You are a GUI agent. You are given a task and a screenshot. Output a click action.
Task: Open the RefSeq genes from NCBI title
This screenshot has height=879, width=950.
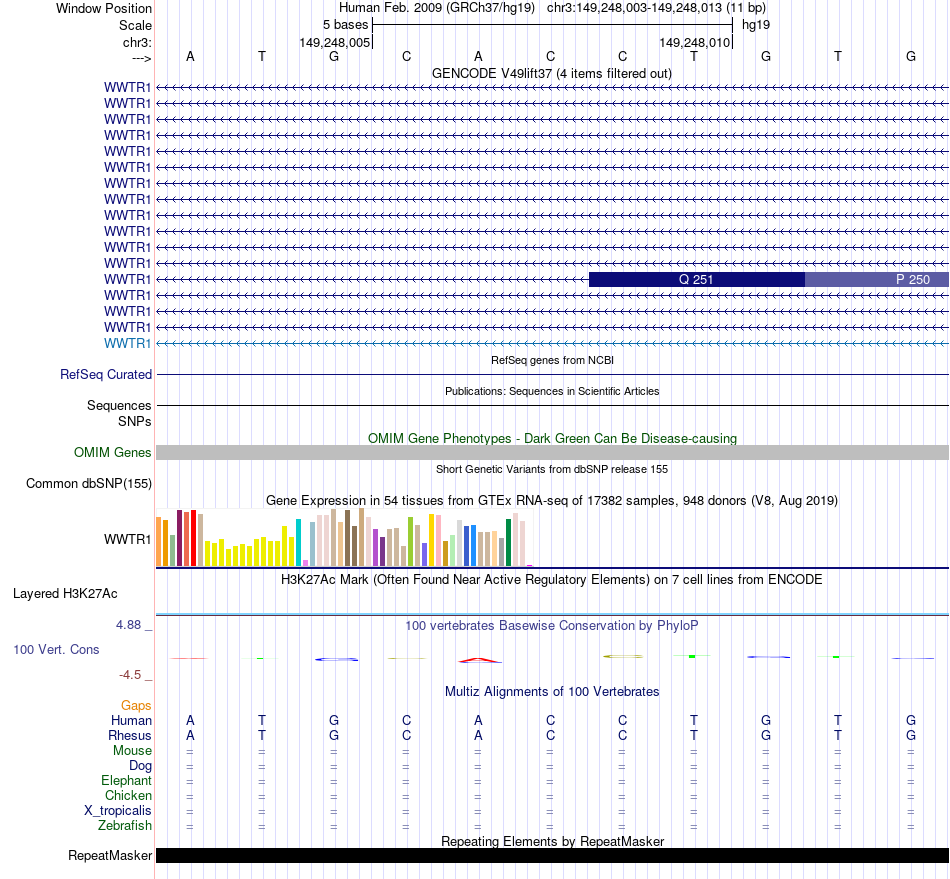point(552,360)
